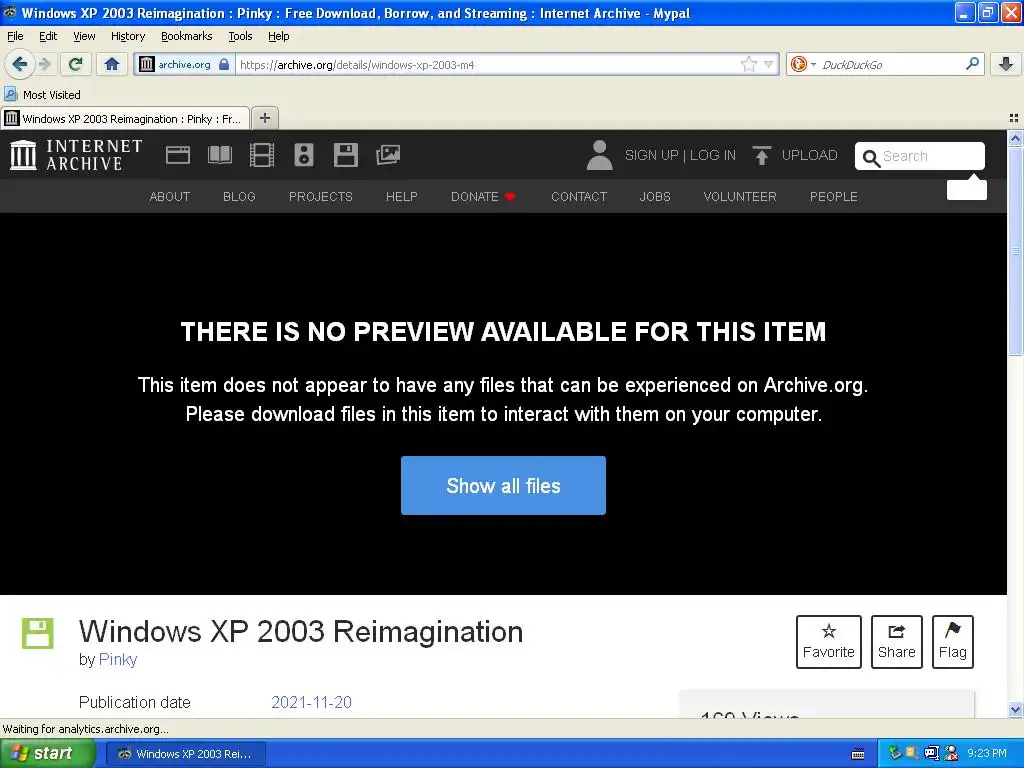Open the PROJECTS nav link
The height and width of the screenshot is (768, 1024).
coord(321,197)
